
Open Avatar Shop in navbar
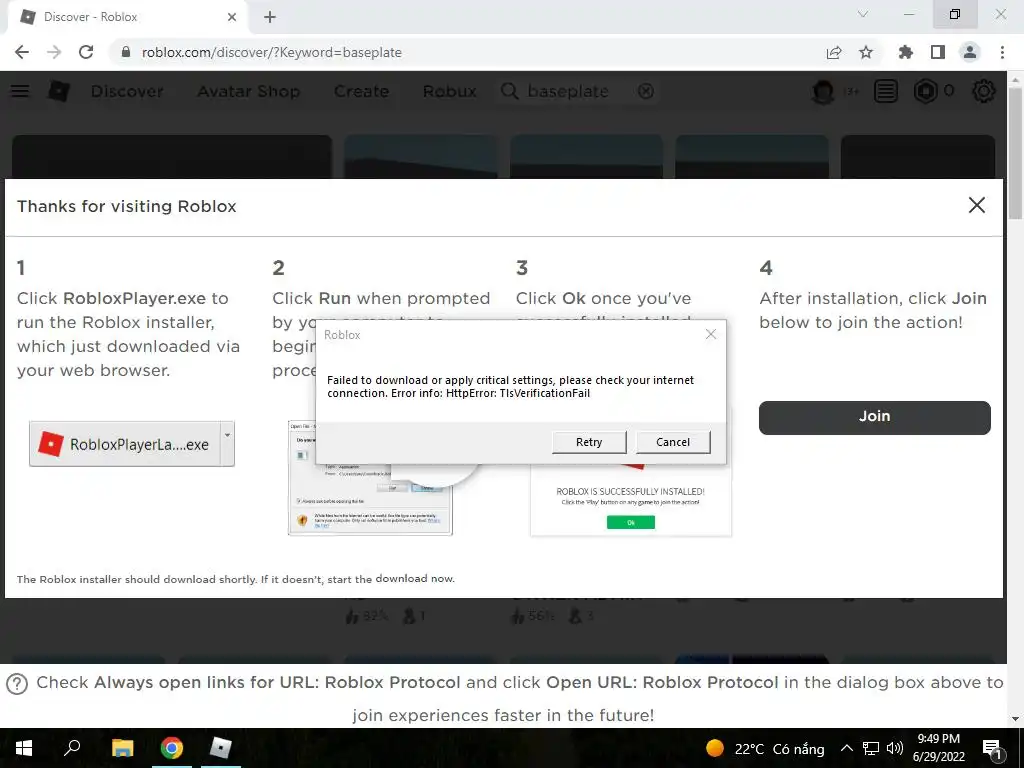click(x=249, y=91)
